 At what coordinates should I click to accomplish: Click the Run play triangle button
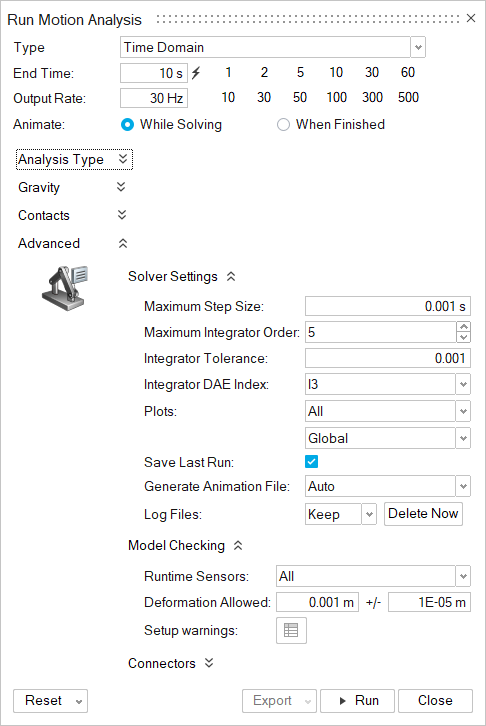tap(357, 701)
